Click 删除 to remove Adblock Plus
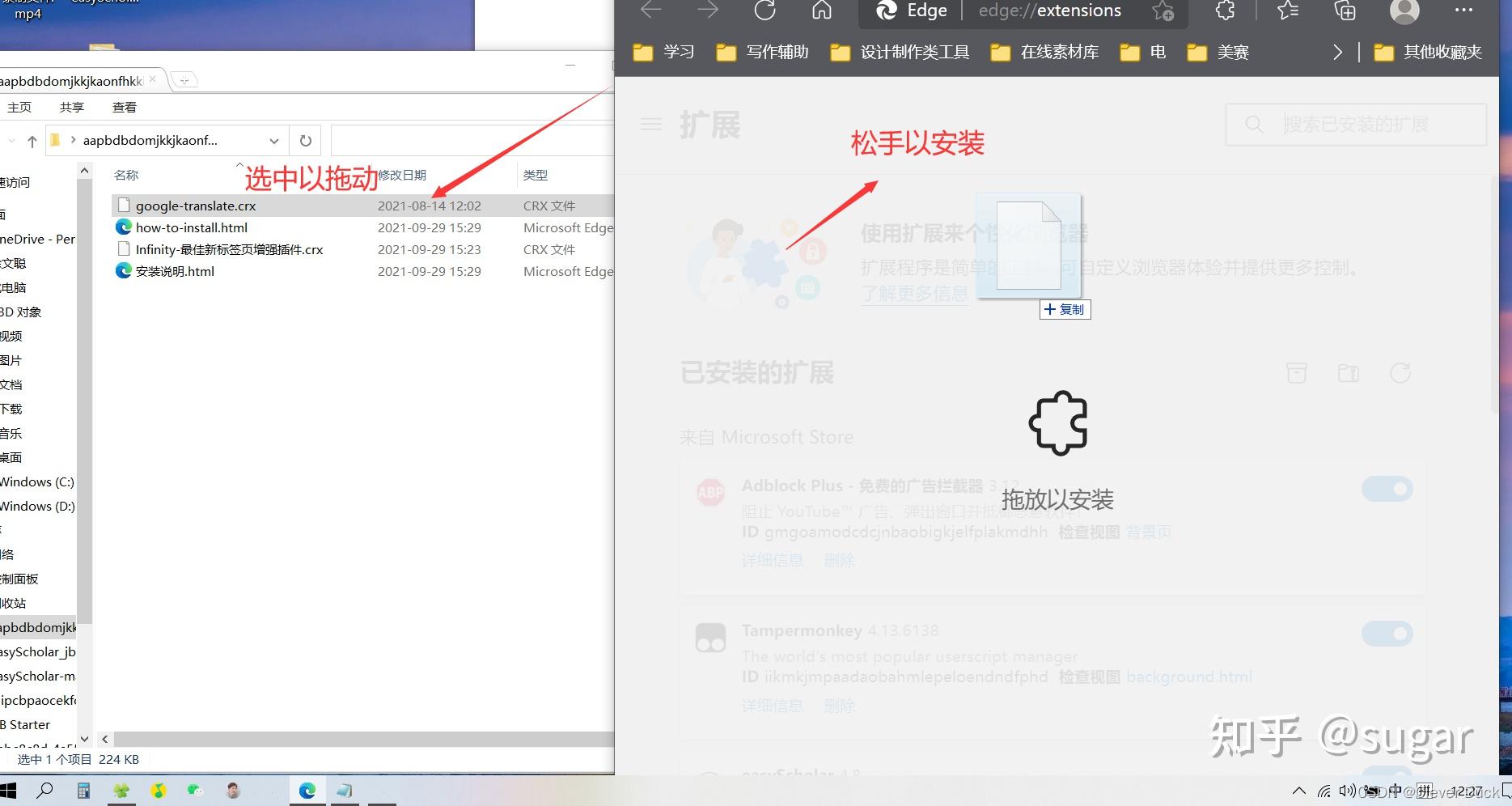 click(x=839, y=559)
